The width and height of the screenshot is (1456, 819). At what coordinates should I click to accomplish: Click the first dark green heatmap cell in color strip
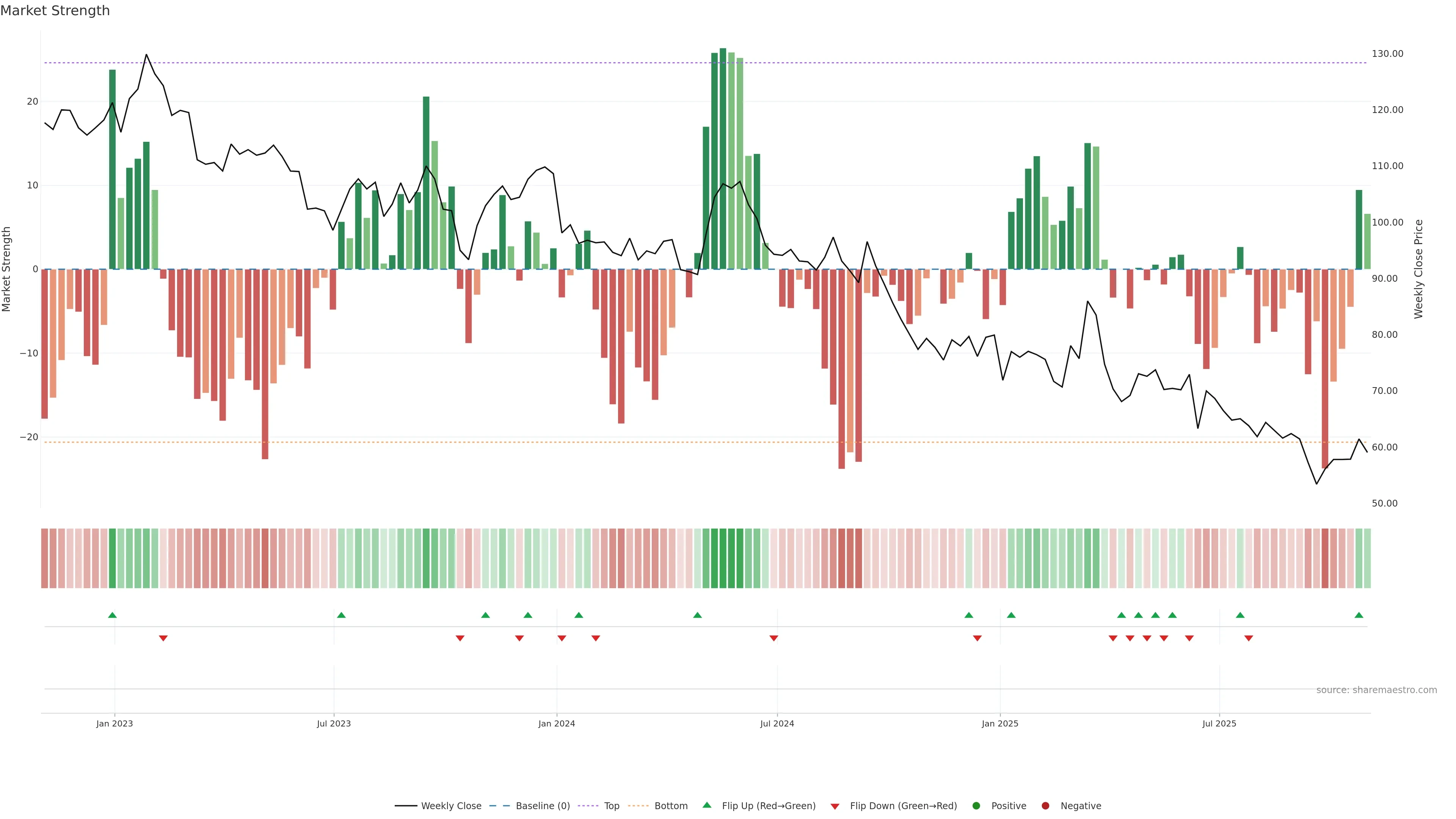112,558
